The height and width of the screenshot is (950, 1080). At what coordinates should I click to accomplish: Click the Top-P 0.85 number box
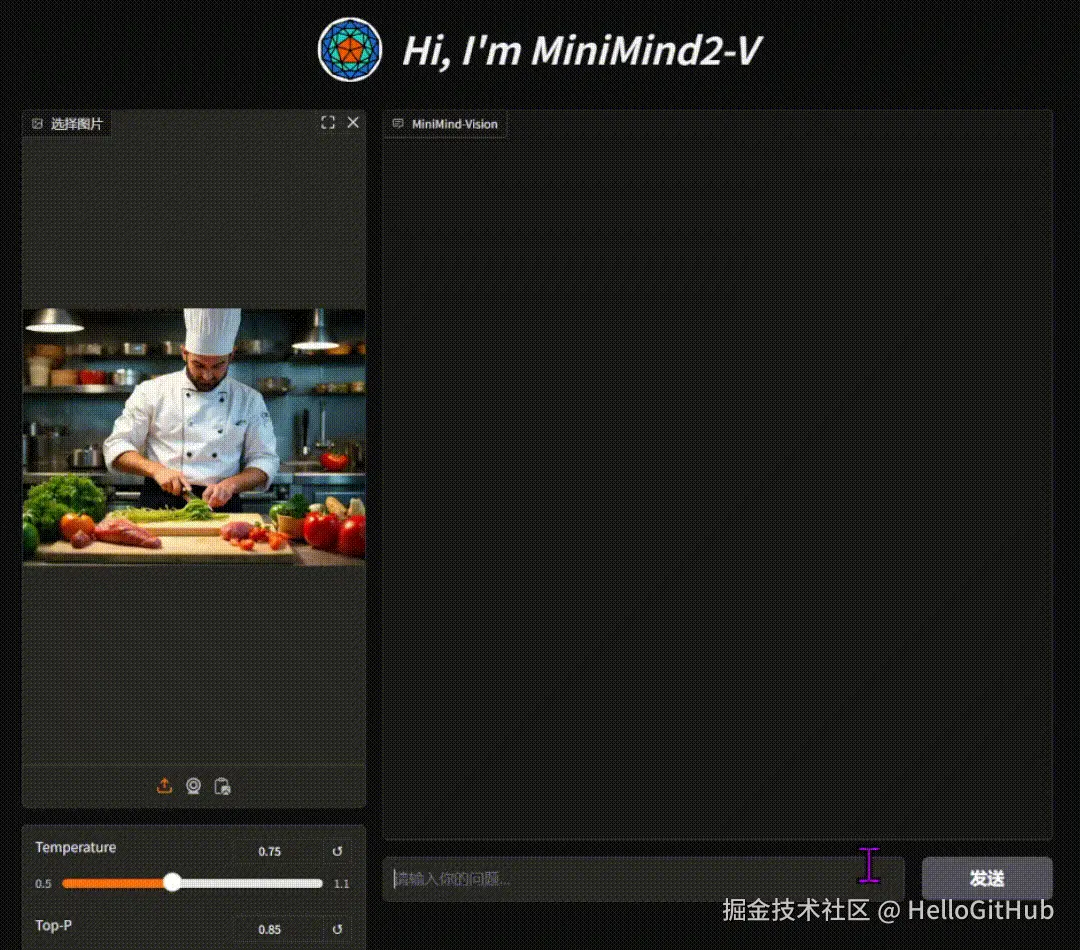[x=280, y=929]
